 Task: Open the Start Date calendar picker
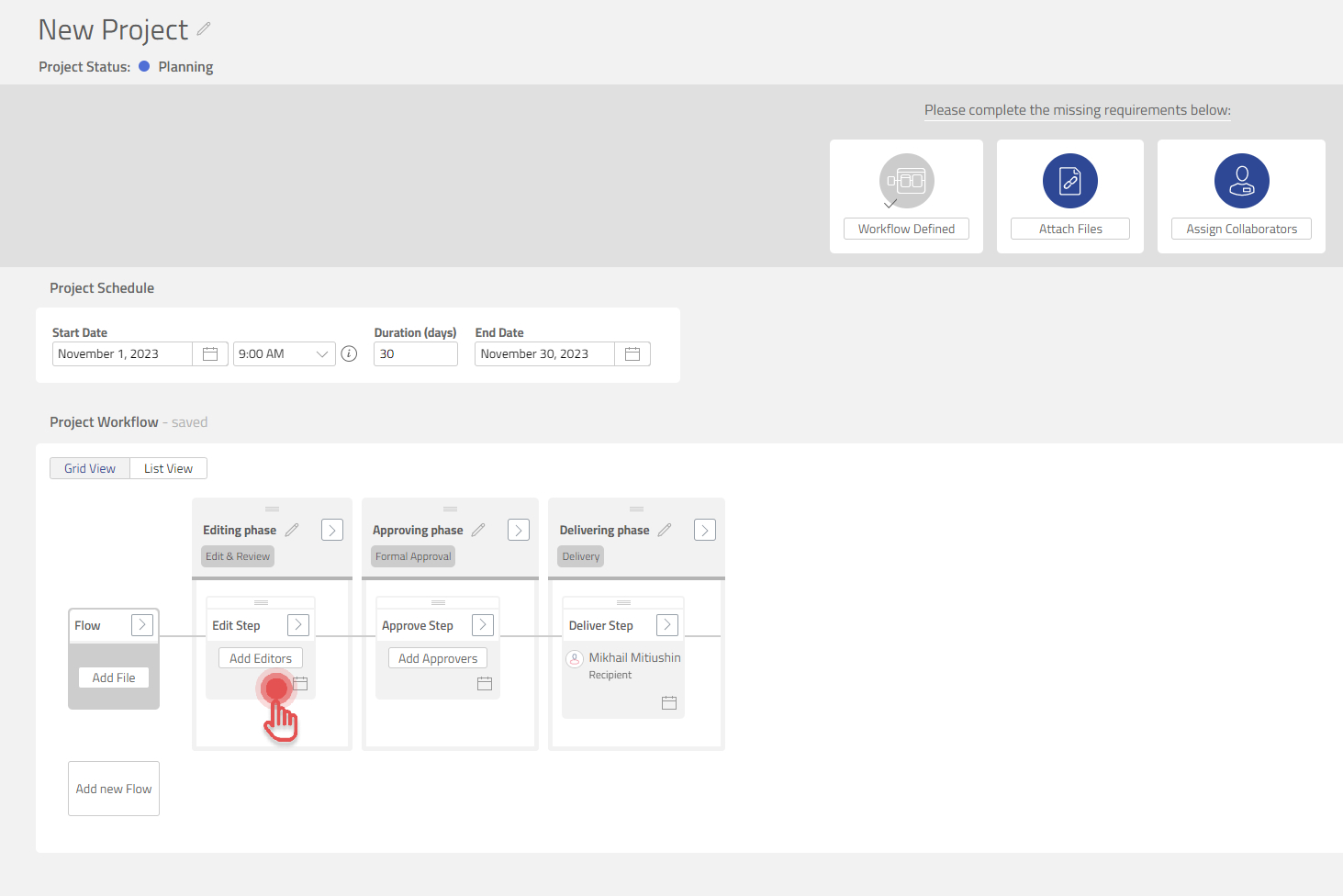pyautogui.click(x=210, y=354)
